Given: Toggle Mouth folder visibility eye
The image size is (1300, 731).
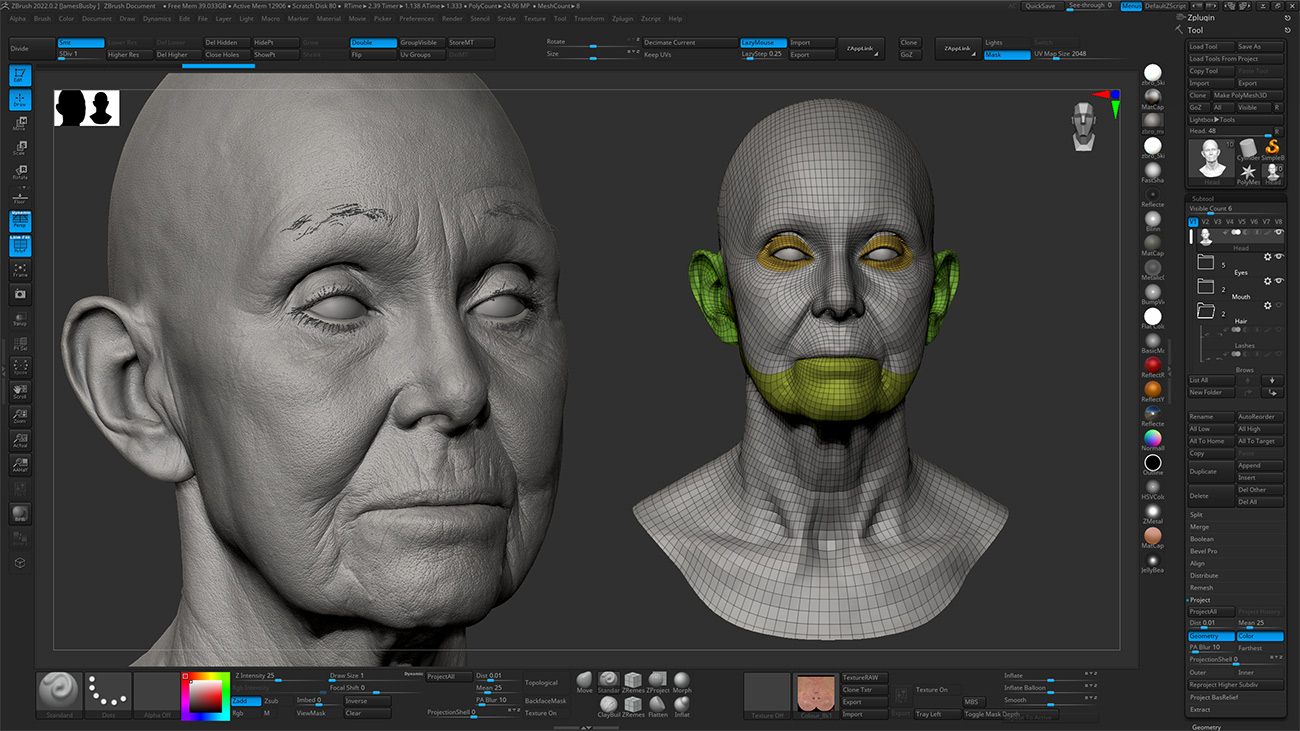Looking at the screenshot, I should coord(1279,281).
